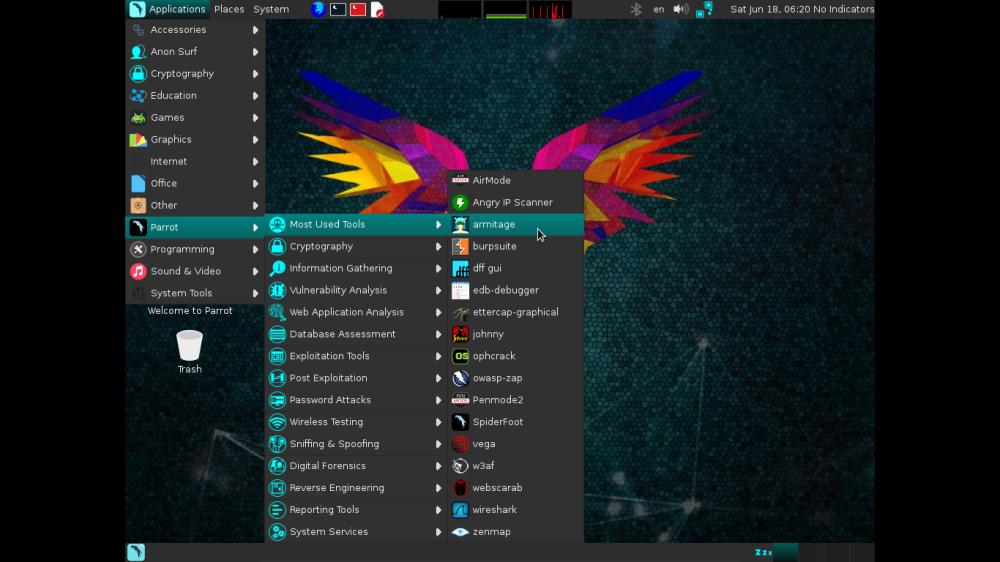Open the Places menu

click(x=229, y=9)
